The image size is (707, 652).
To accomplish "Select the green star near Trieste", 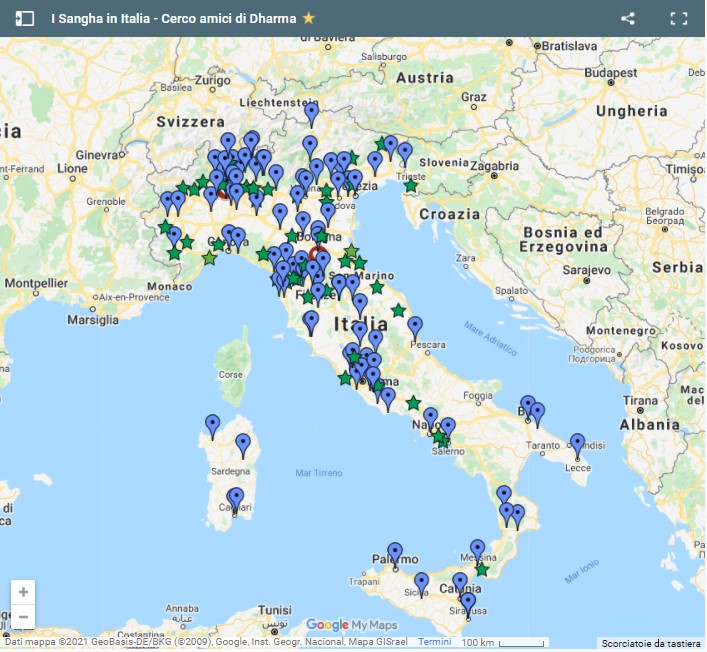I will [411, 186].
